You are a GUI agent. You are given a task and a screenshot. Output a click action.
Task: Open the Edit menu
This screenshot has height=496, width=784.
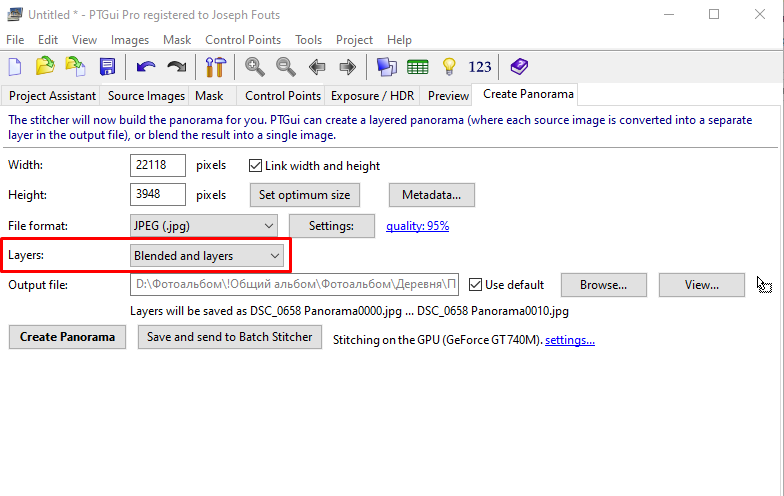[48, 40]
